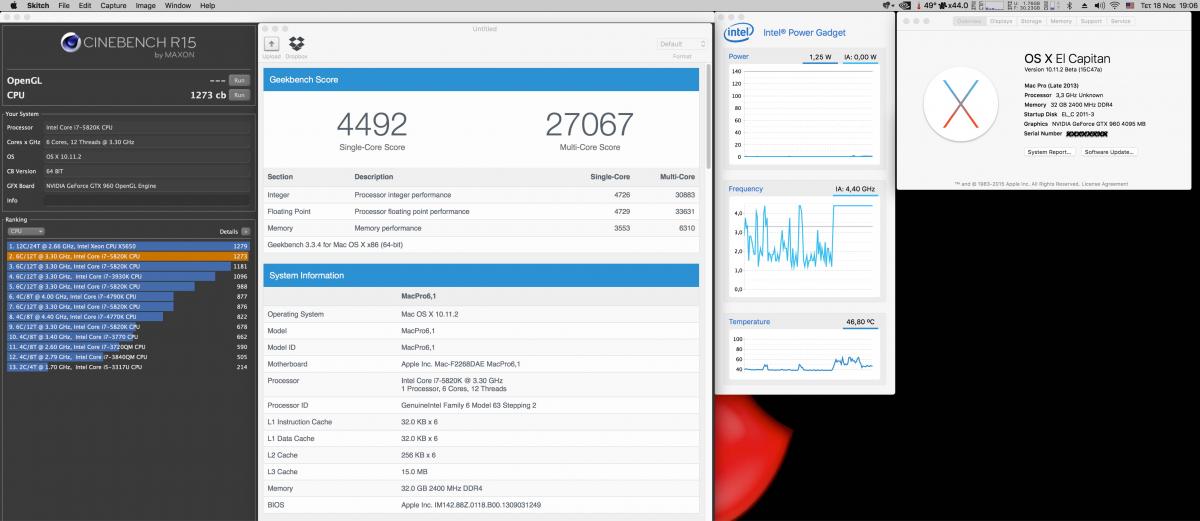
Task: Switch to the Displays tab
Action: [1001, 21]
